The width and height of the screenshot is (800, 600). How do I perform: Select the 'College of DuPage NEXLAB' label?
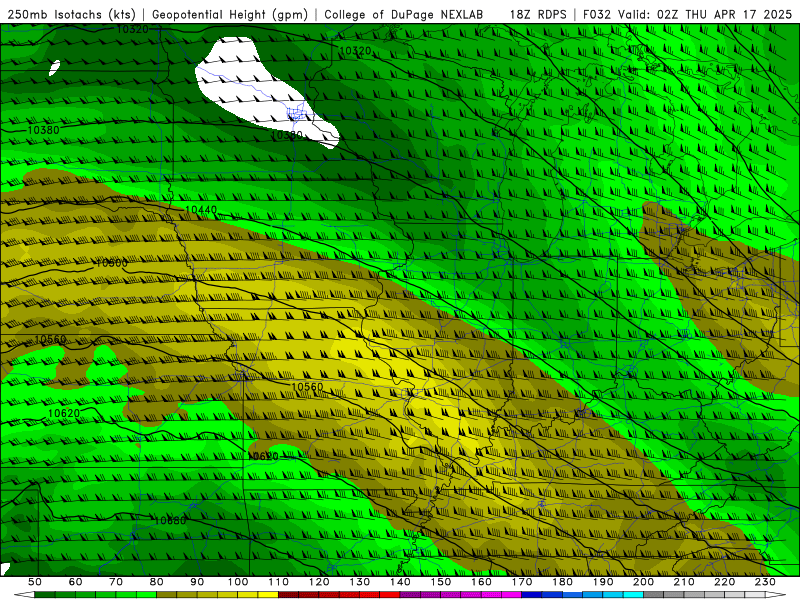tap(404, 14)
